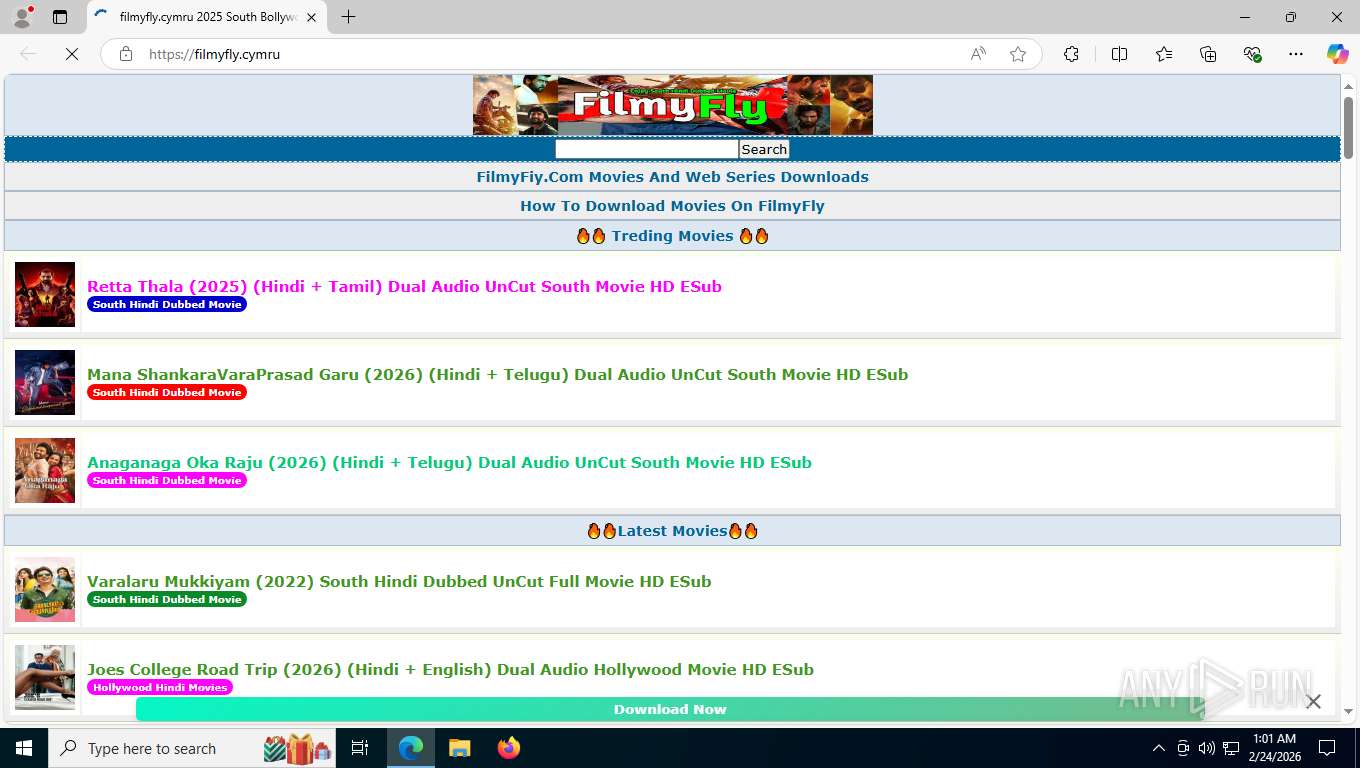Click the taskbar search box
This screenshot has height=768, width=1360.
193,748
